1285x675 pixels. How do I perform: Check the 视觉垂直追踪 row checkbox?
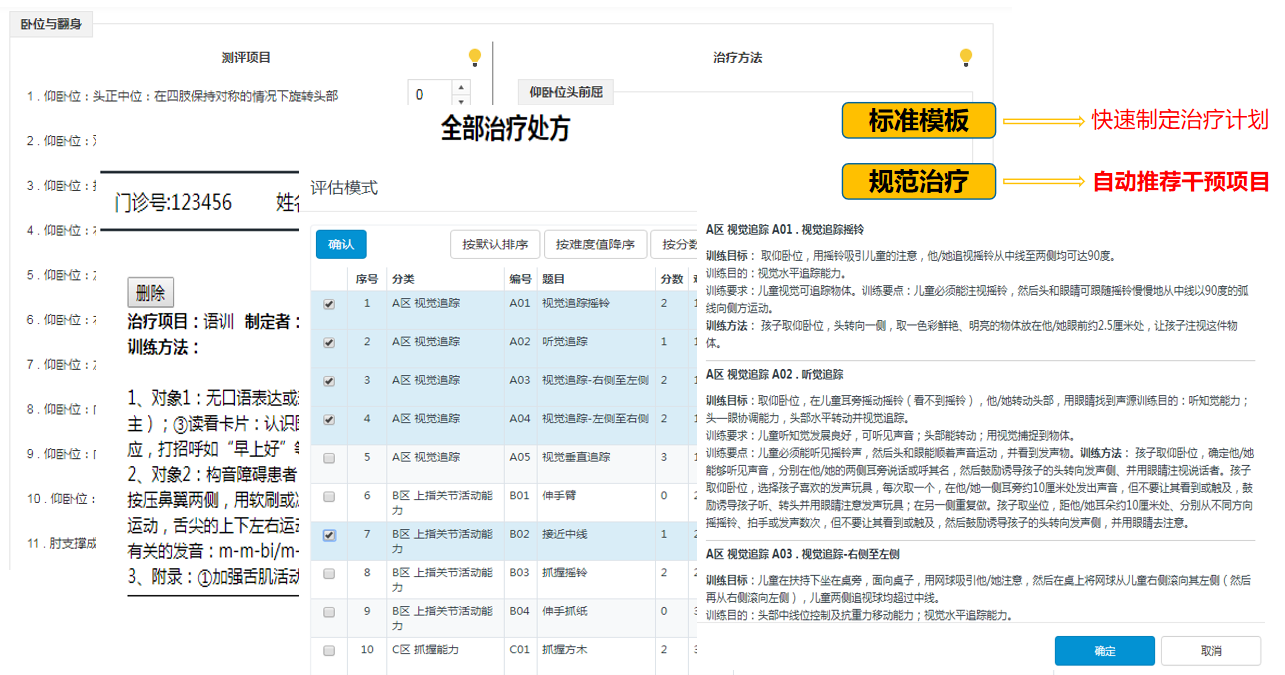point(329,458)
